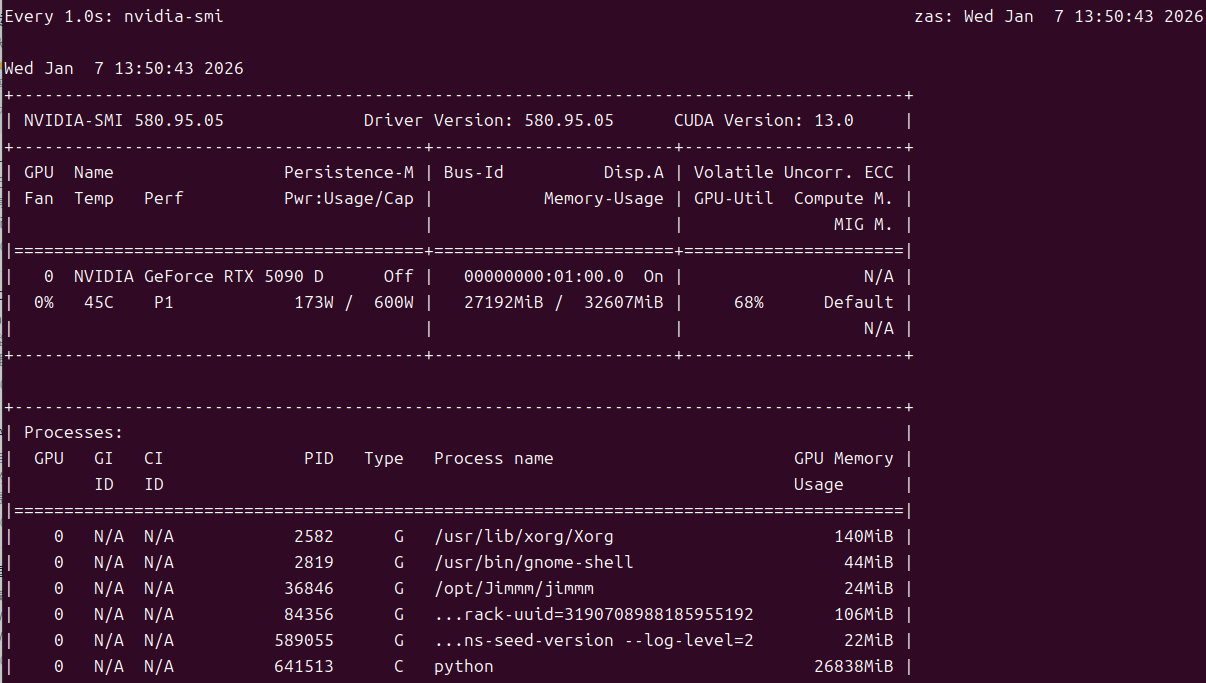Select the 27192MiB memory usage value
This screenshot has height=683, width=1206.
(x=504, y=302)
